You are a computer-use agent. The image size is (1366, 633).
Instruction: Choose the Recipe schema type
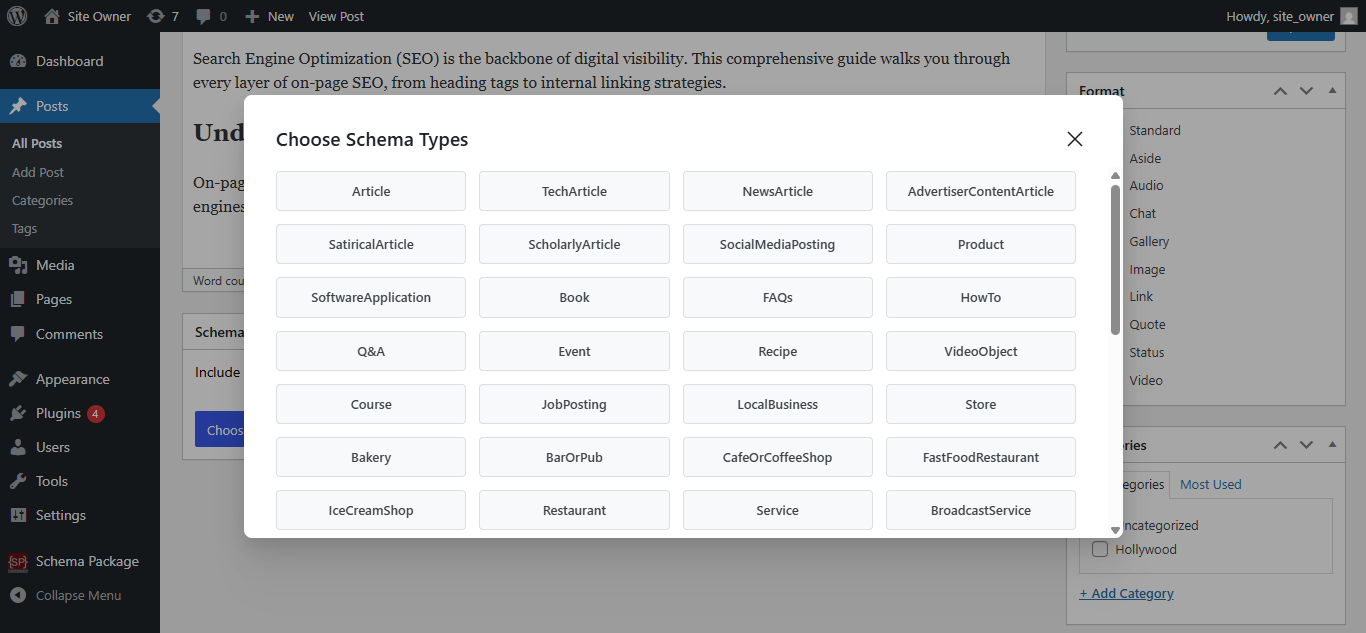coord(777,351)
